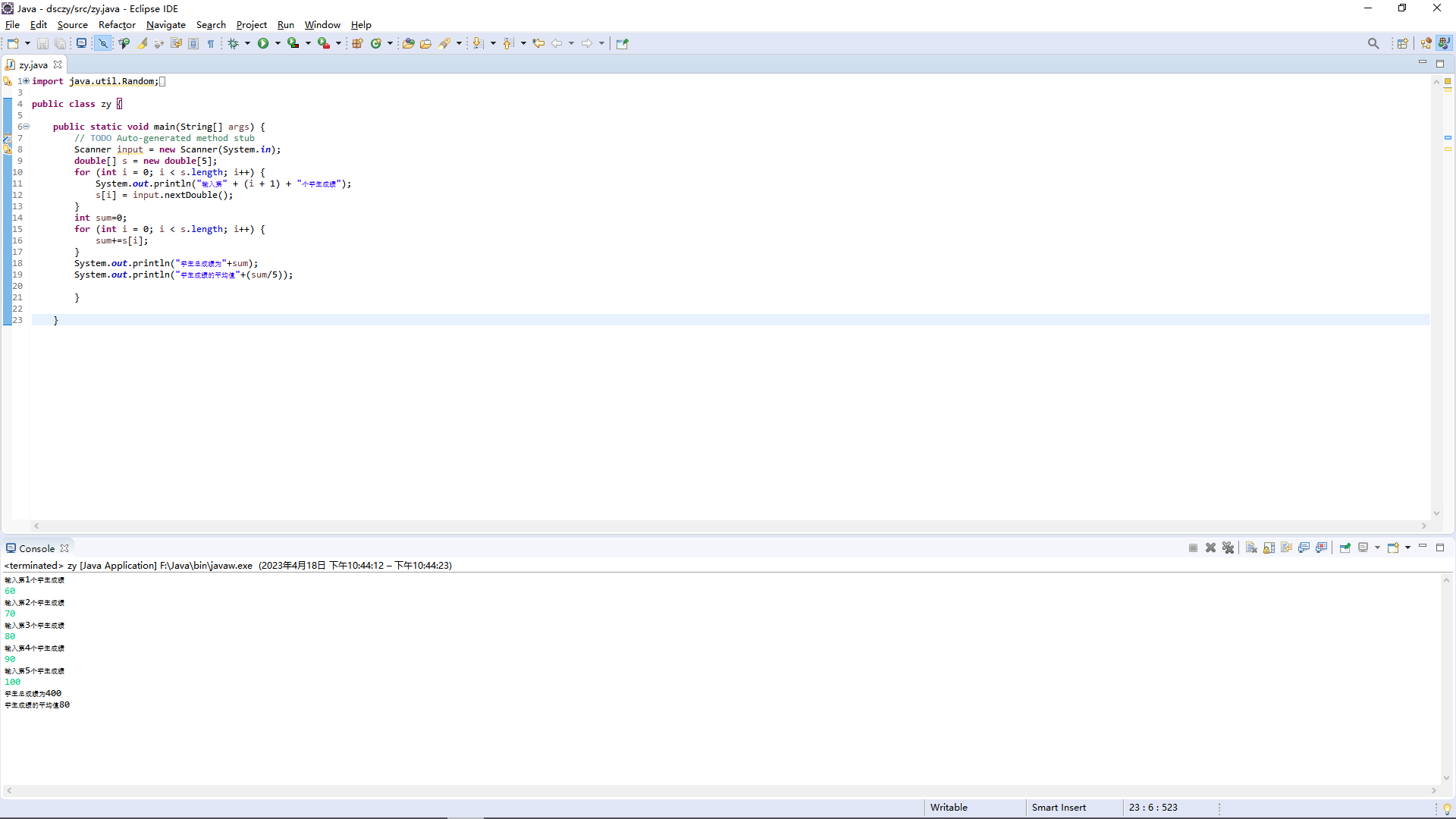This screenshot has width=1456, height=819.
Task: Collapse the main method fold marker
Action: coord(26,127)
